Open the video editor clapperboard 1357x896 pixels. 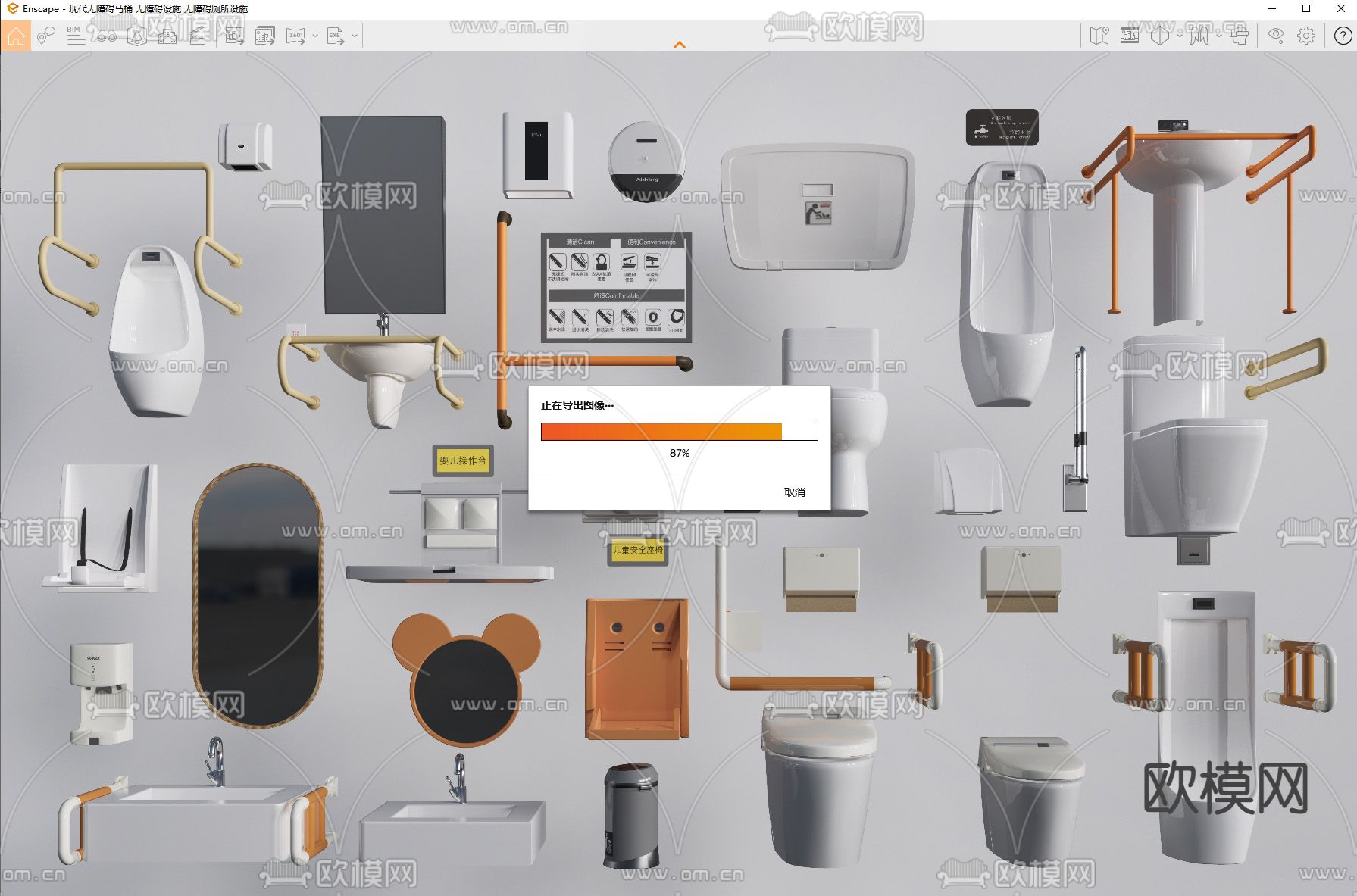coord(198,36)
